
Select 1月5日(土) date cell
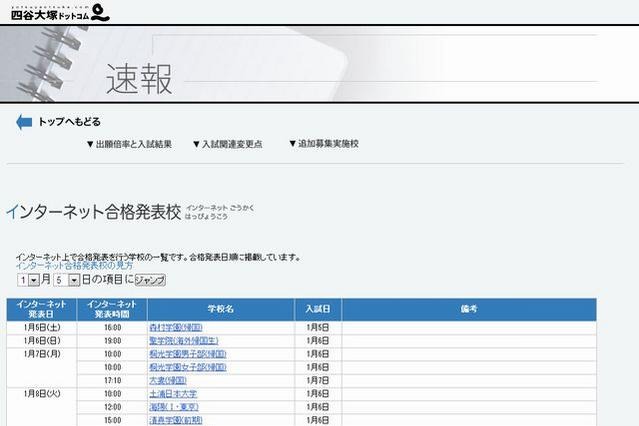[42, 327]
